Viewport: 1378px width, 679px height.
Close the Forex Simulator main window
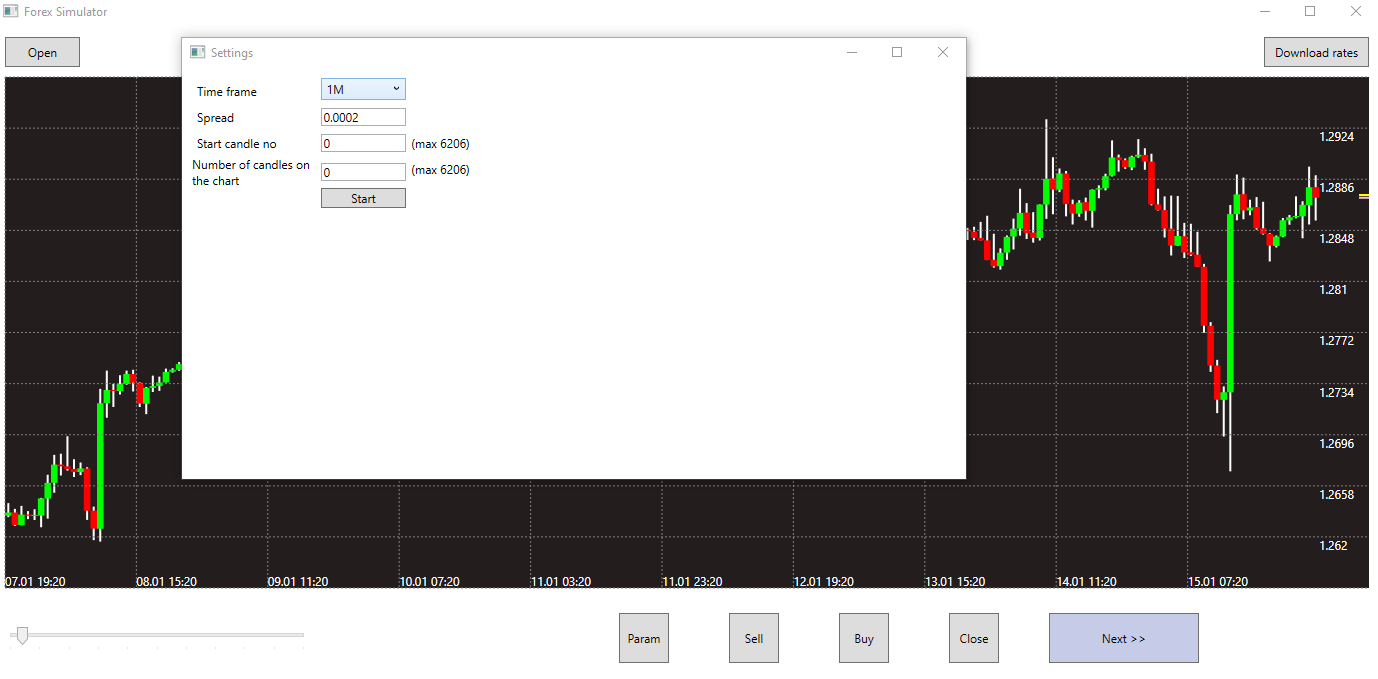[x=1355, y=12]
